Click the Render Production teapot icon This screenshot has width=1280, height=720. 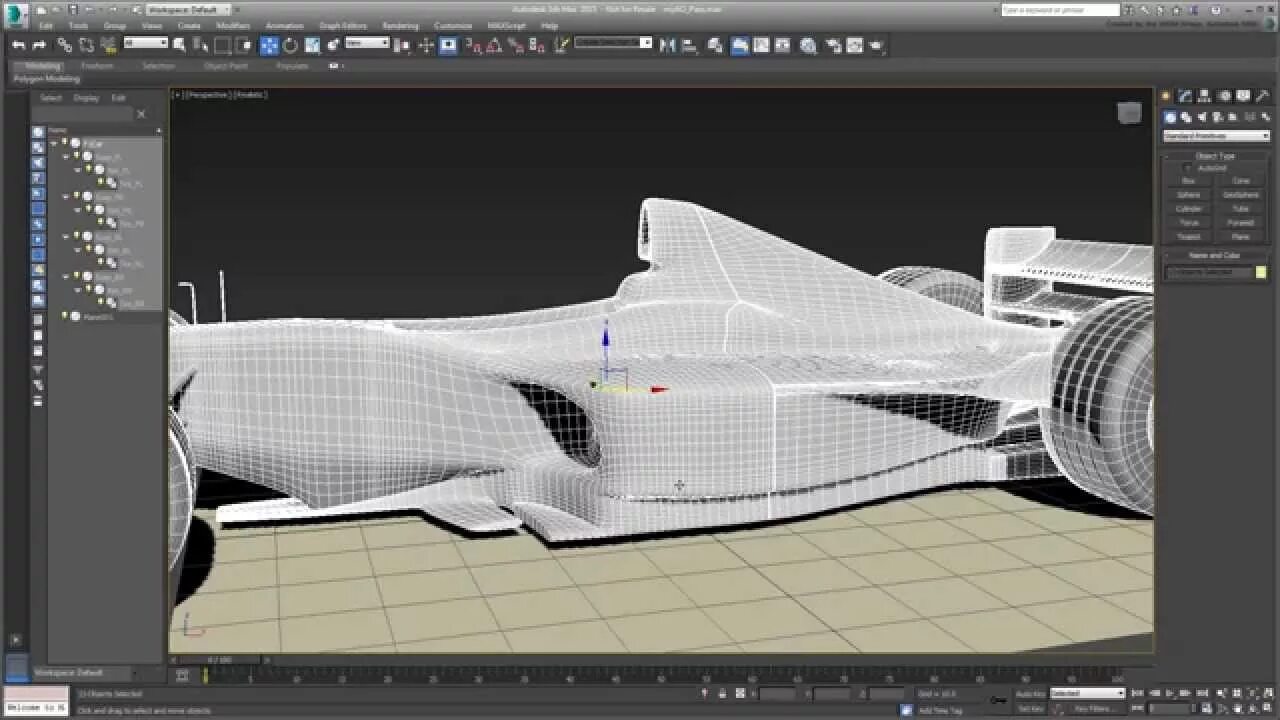[877, 45]
